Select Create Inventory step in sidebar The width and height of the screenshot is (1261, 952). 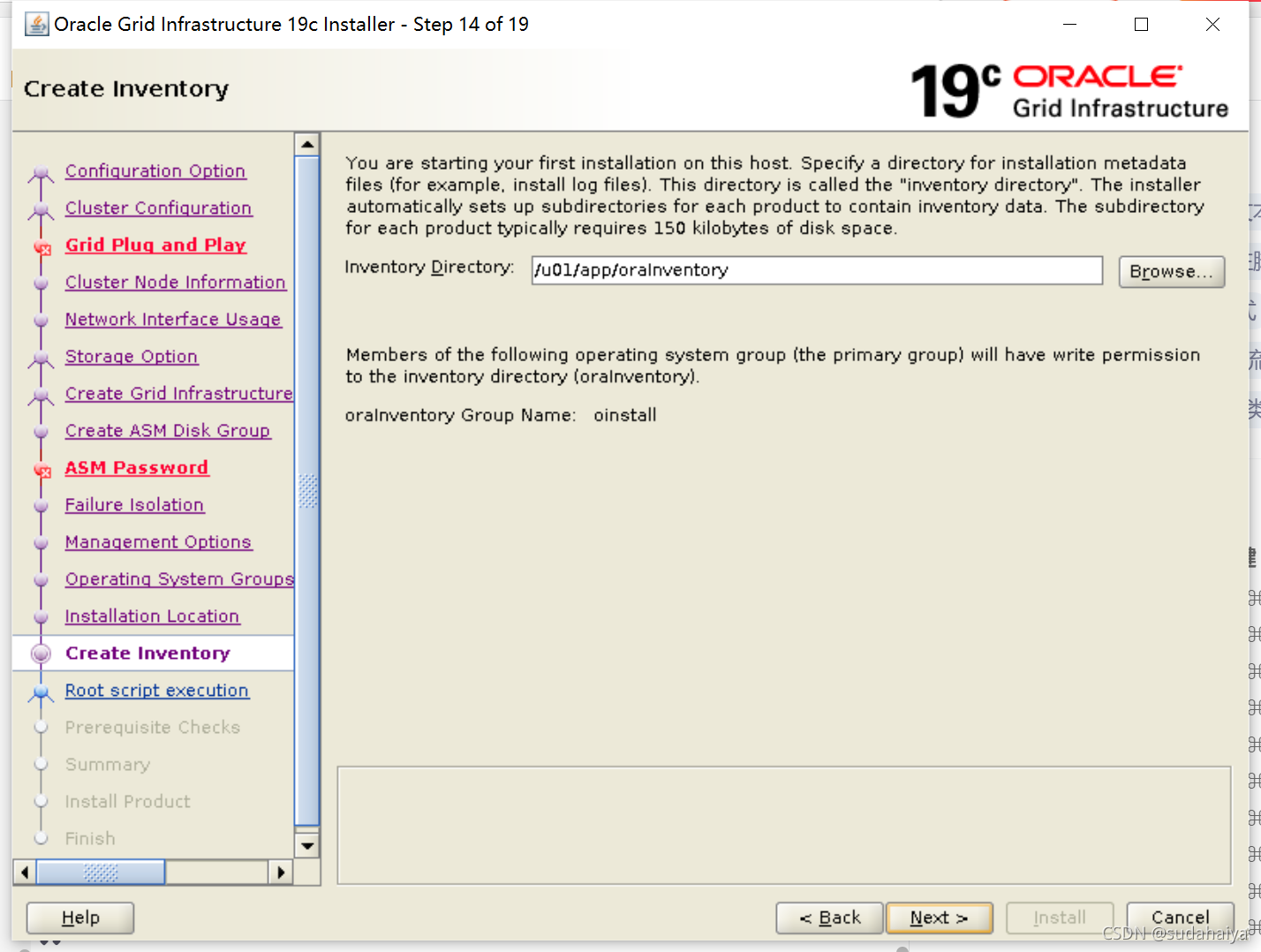coord(147,653)
